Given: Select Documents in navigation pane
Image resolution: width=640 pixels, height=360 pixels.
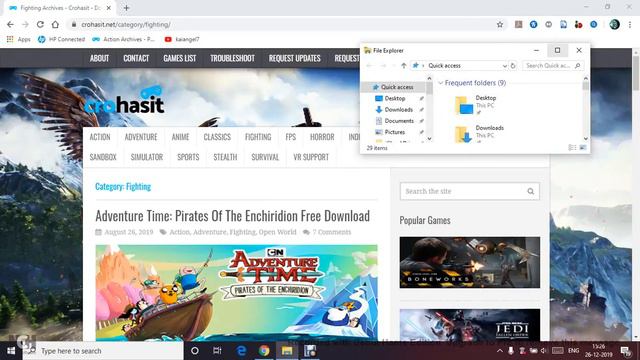Looking at the screenshot, I should click(399, 121).
